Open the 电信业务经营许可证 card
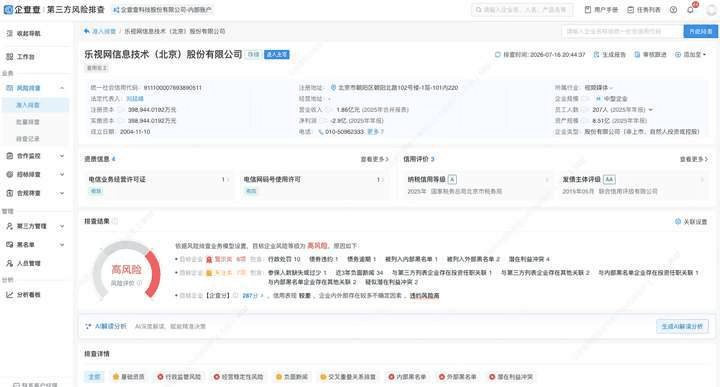Screen dimensions: 720x387 (x=158, y=185)
